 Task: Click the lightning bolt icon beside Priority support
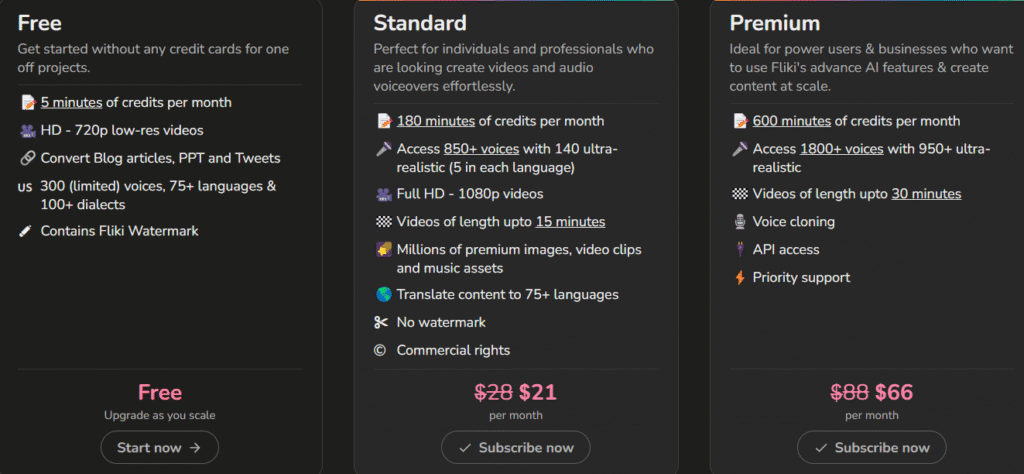tap(739, 278)
